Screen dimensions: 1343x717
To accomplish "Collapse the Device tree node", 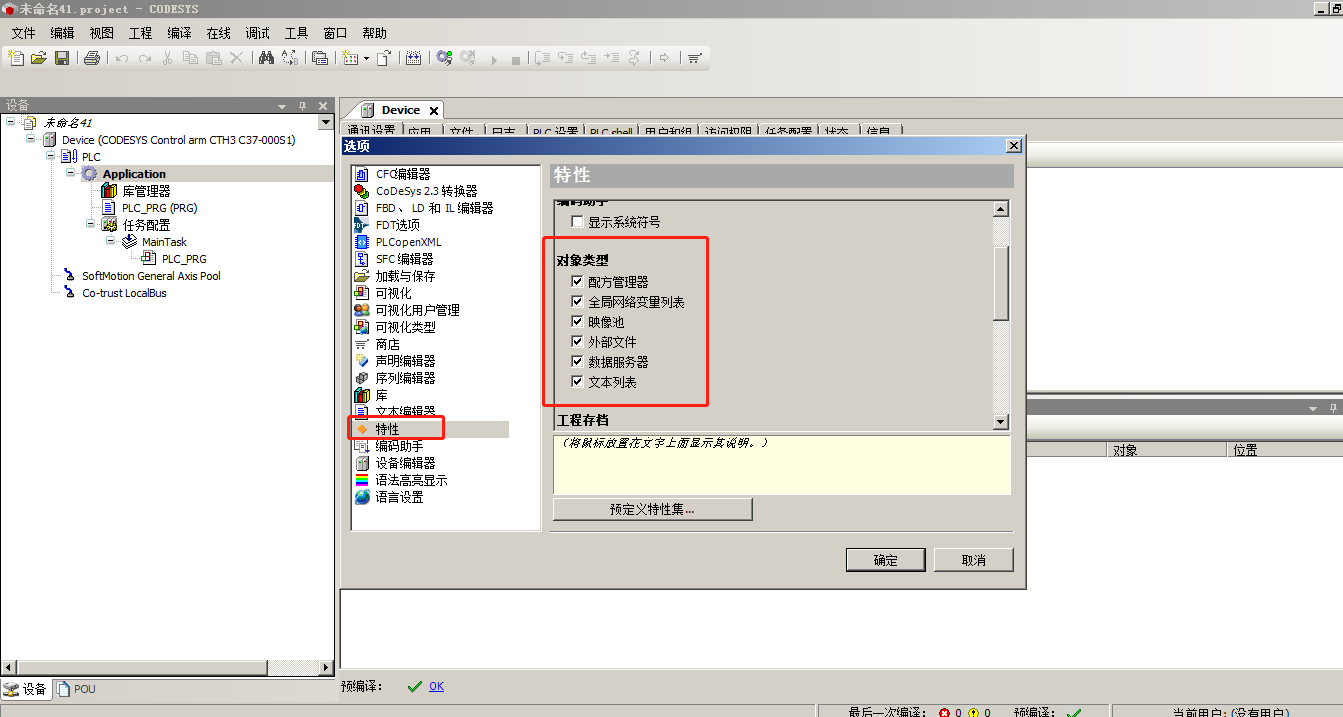I will pos(31,139).
